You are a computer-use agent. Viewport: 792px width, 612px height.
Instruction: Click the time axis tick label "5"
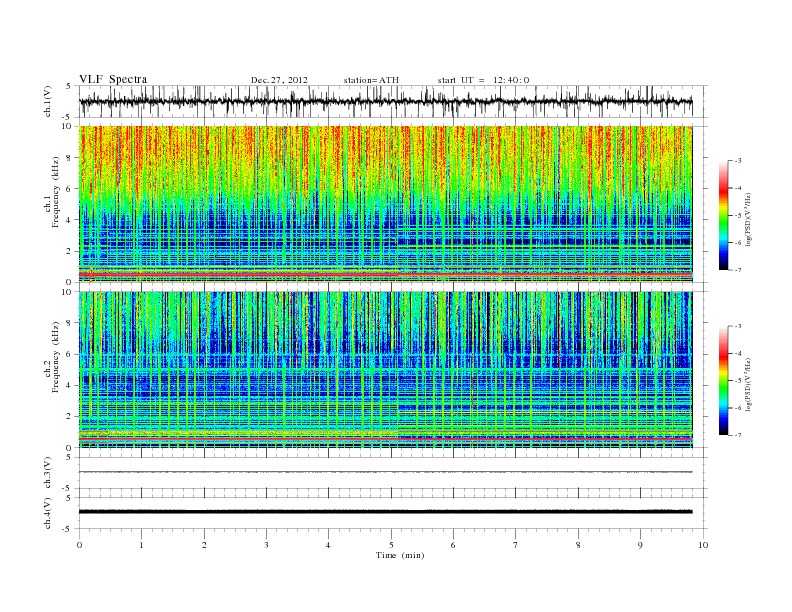(x=391, y=545)
